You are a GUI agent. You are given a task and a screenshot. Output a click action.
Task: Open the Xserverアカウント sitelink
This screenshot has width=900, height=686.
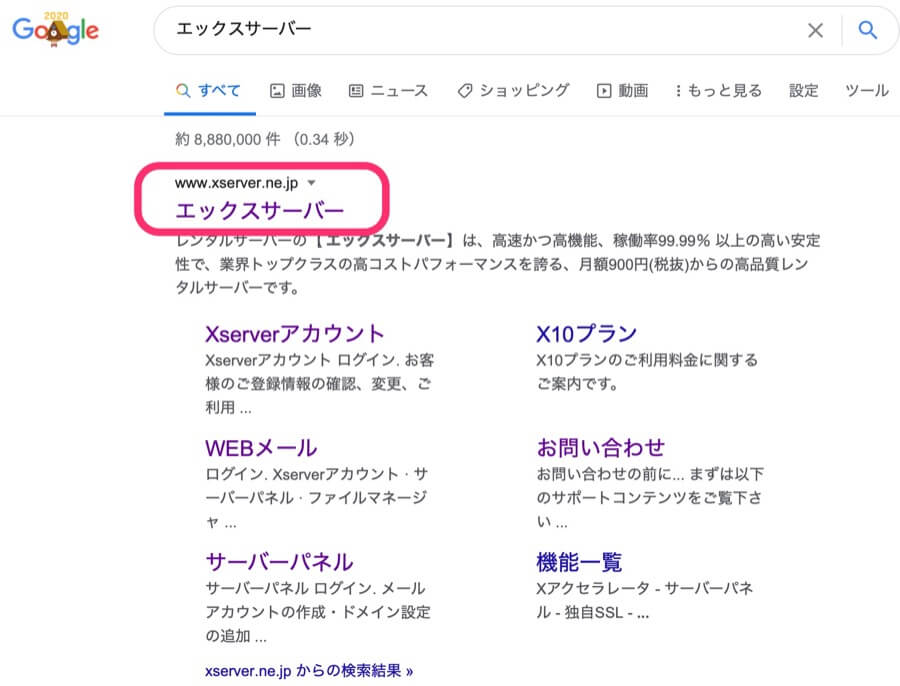[294, 333]
